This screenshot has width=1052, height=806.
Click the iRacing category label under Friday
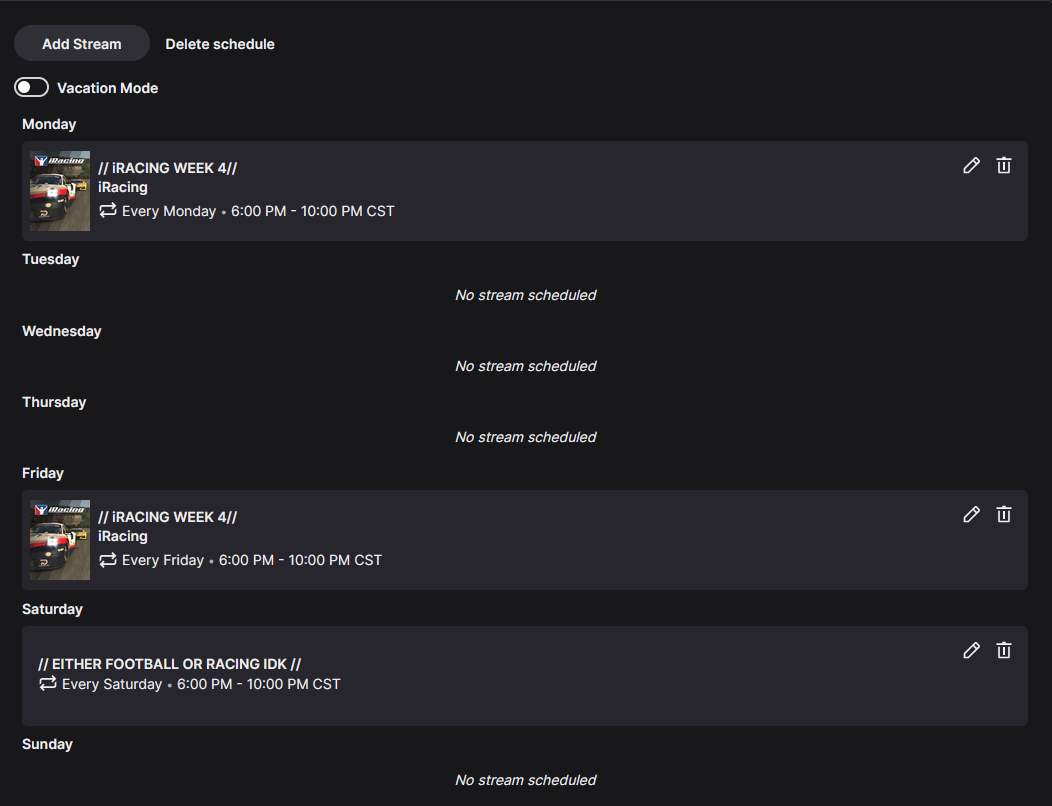tap(123, 536)
